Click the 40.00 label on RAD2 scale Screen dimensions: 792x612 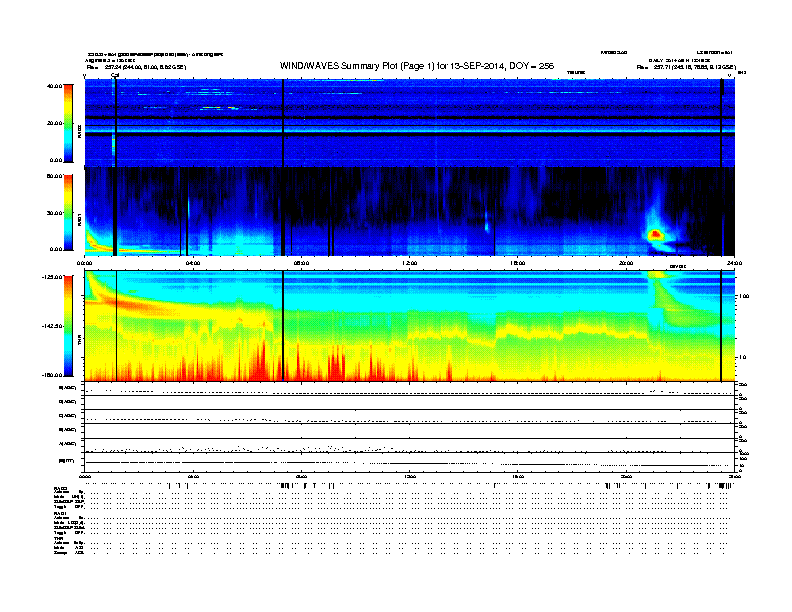pos(54,86)
